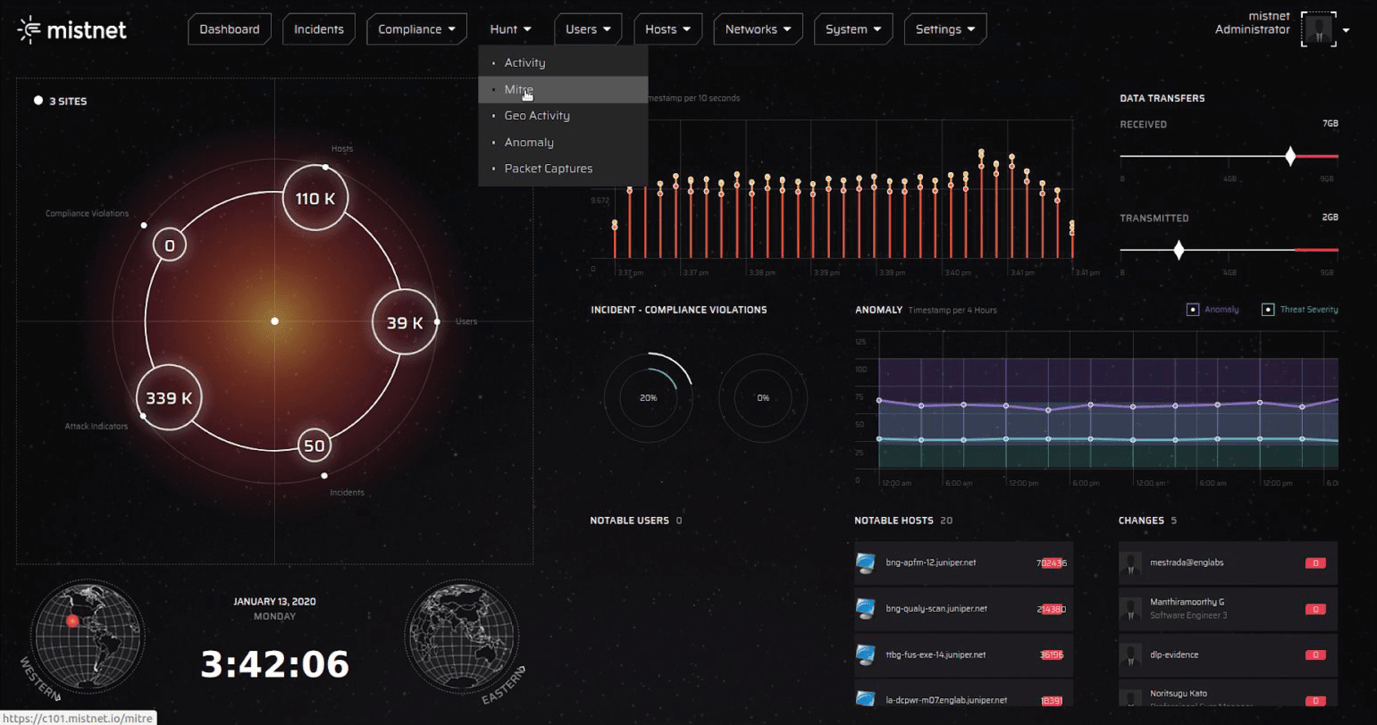Click the Received data transfer slider handle

(1290, 156)
